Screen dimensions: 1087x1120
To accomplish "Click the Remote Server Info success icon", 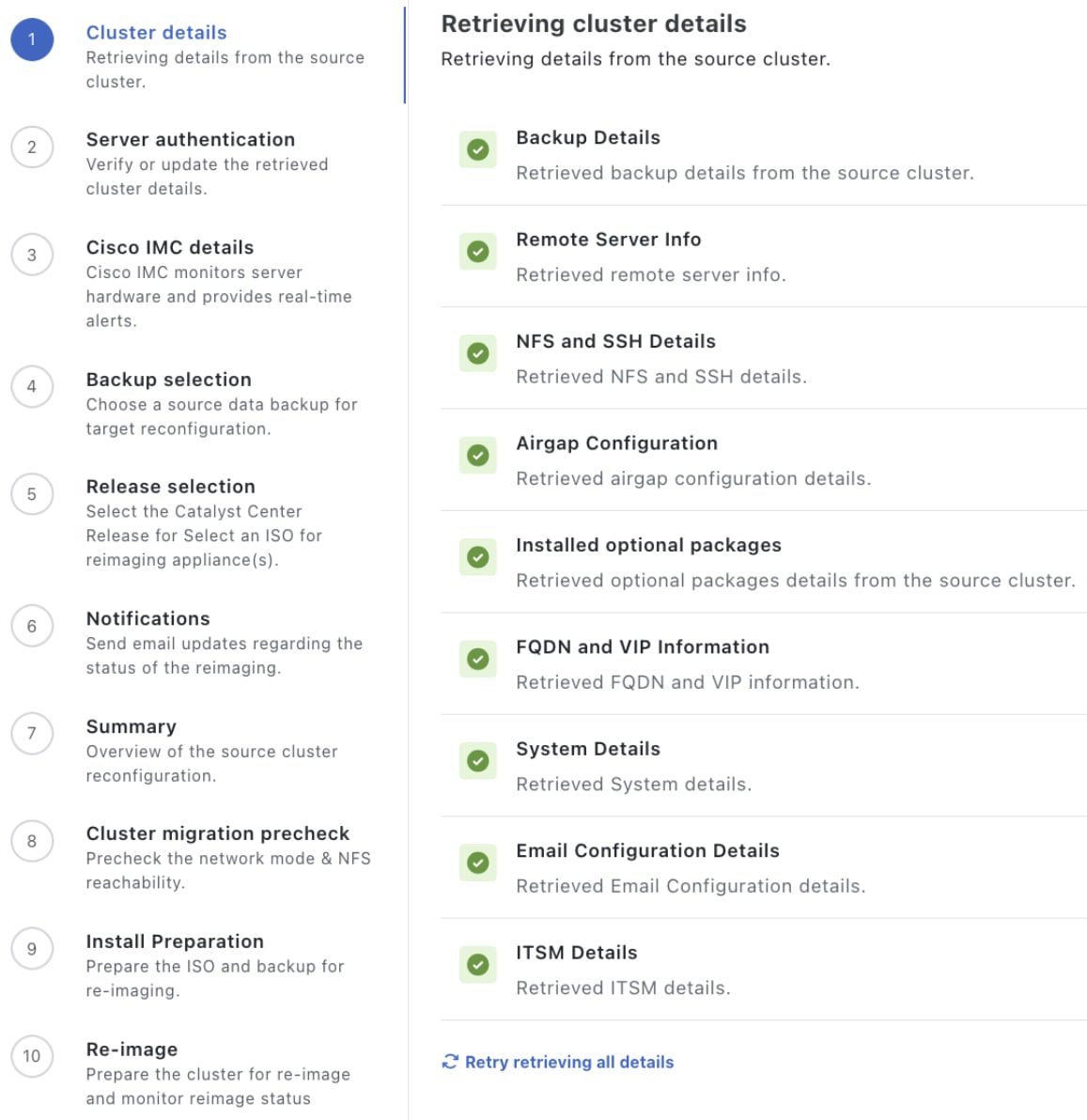I will click(x=477, y=252).
